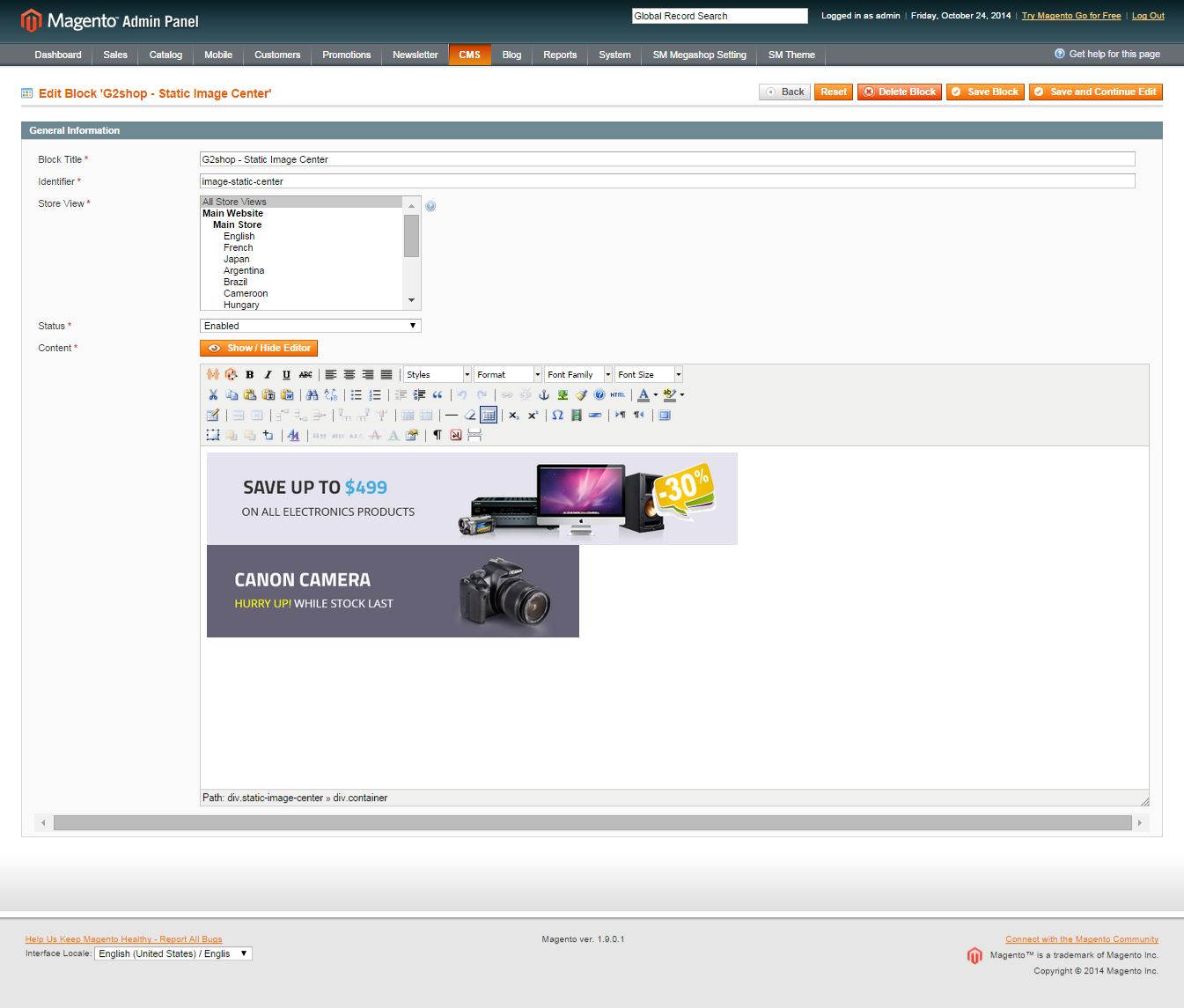Image resolution: width=1184 pixels, height=1008 pixels.
Task: Toggle fullscreen editor mode
Action: (665, 416)
